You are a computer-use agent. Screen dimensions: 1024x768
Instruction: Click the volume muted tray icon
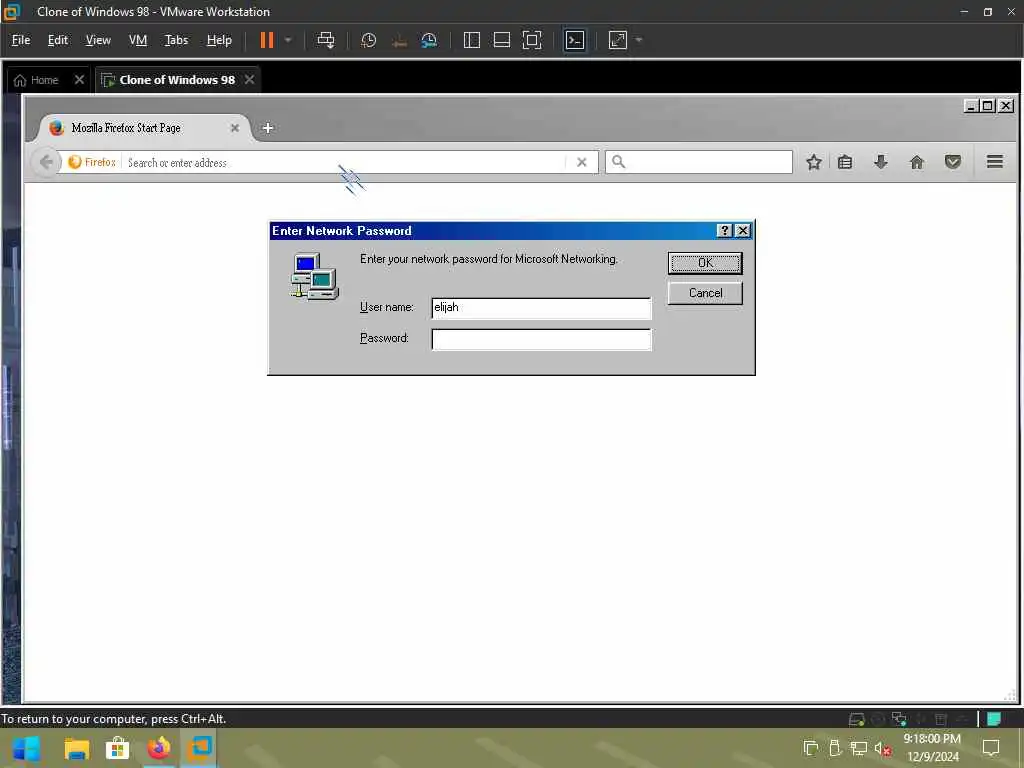[x=882, y=749]
